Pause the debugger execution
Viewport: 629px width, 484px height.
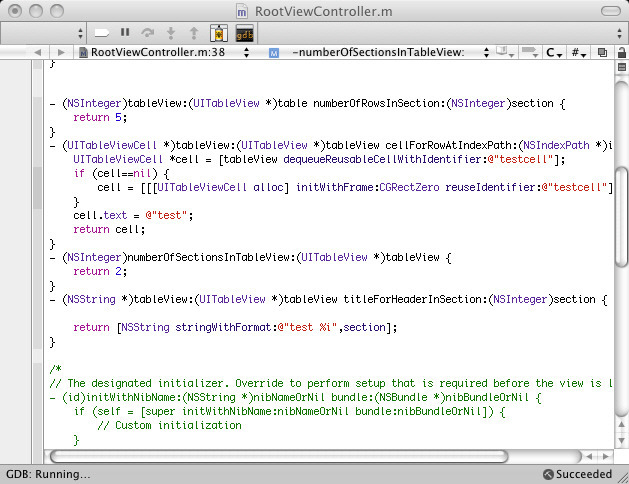click(x=125, y=32)
